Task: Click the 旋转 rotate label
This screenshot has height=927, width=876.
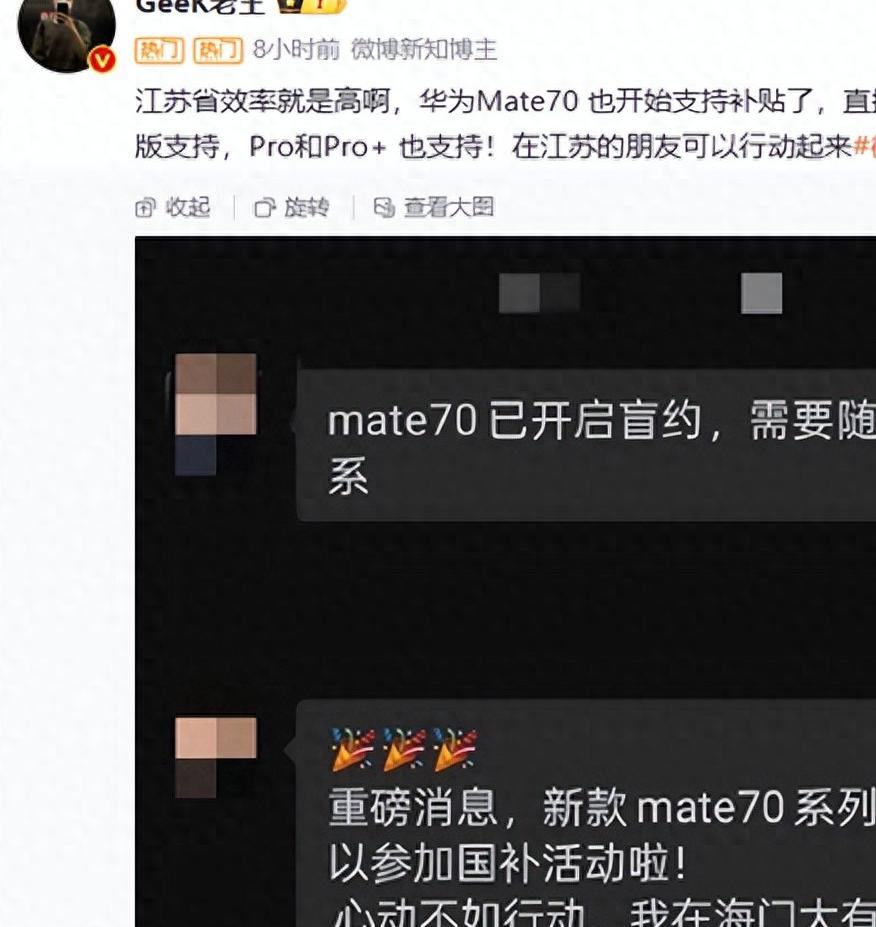Action: (306, 208)
